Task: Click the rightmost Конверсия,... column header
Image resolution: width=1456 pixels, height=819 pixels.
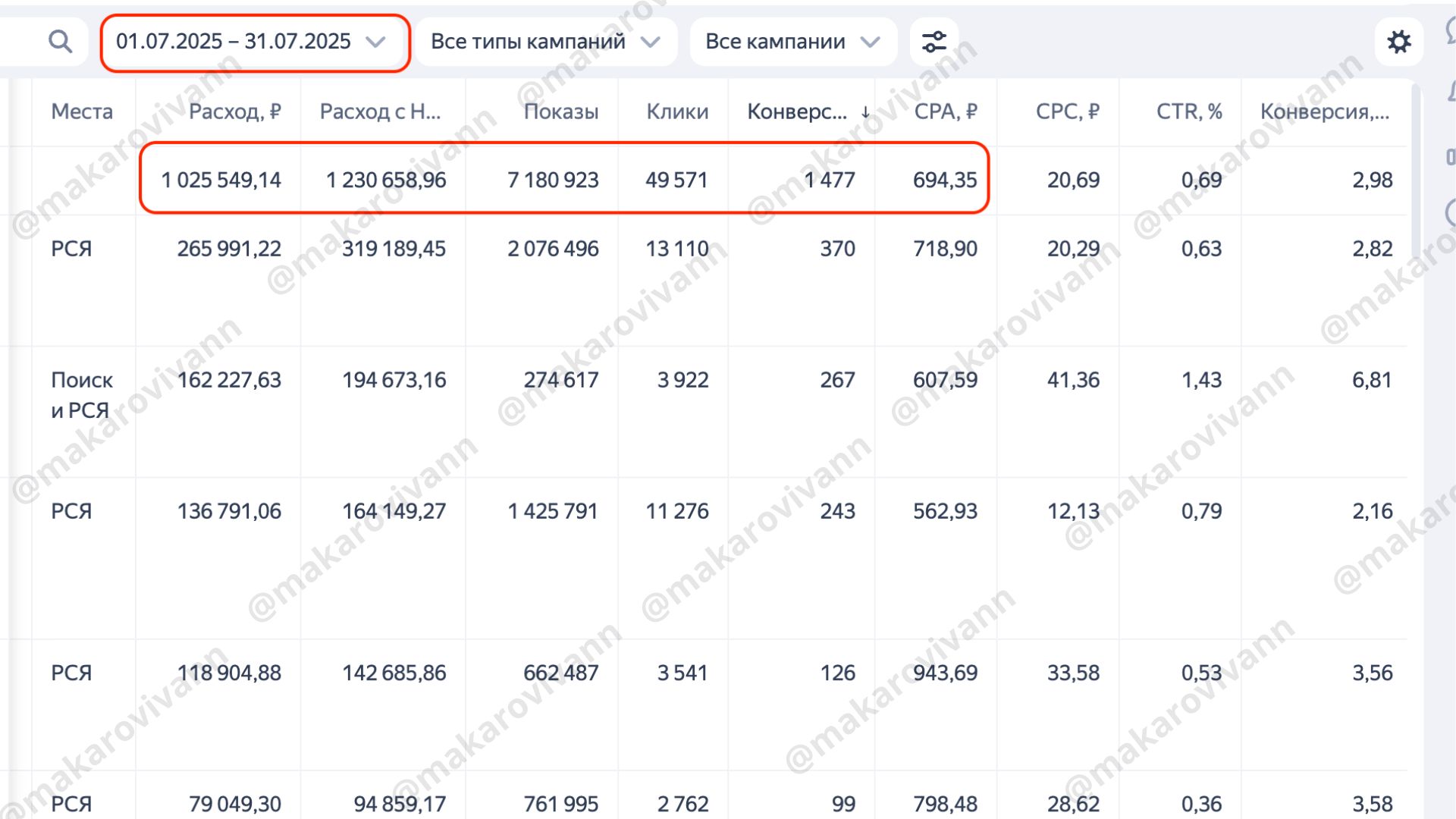Action: [x=1324, y=111]
